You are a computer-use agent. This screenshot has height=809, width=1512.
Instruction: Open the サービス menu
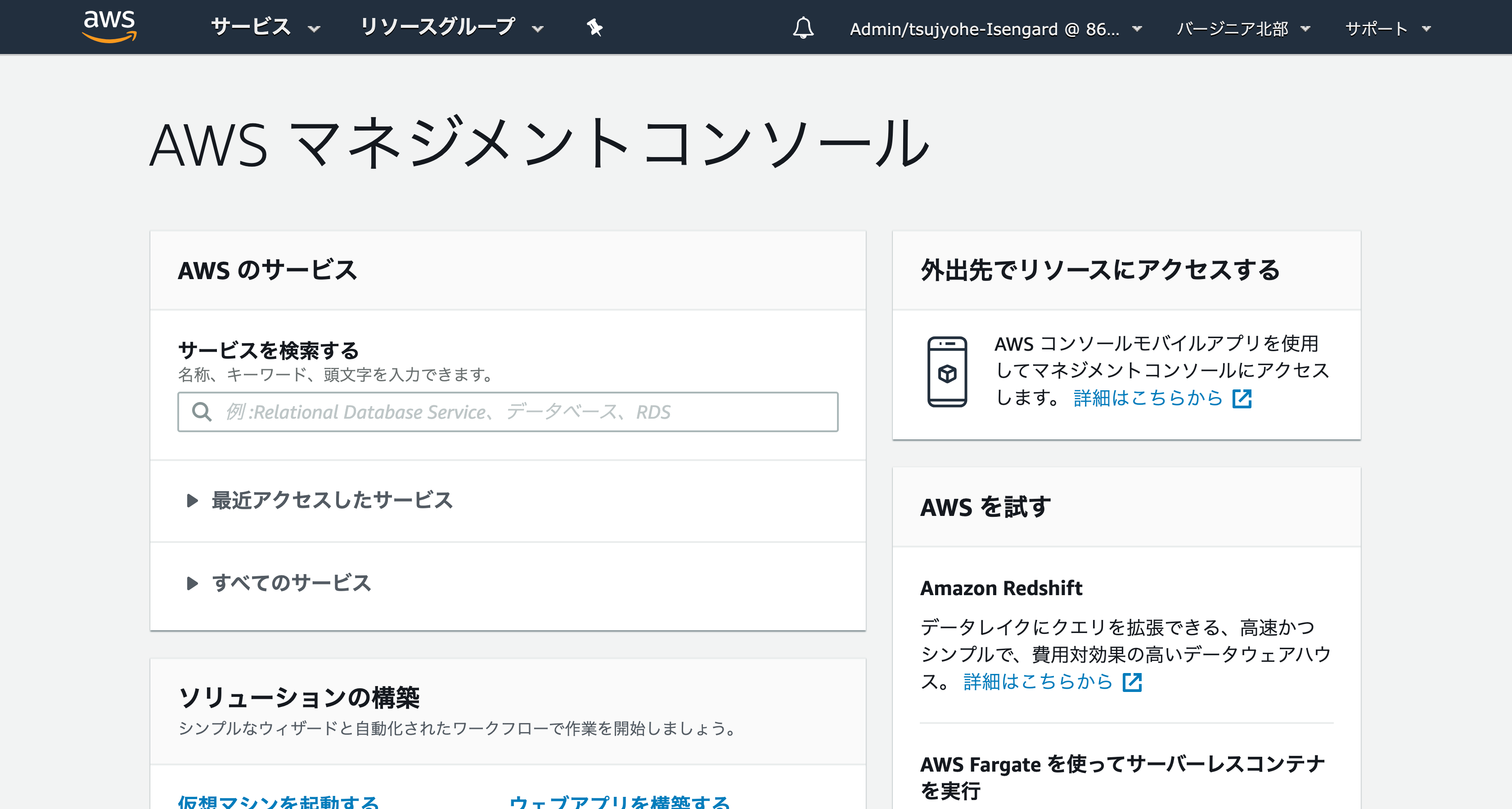coord(265,27)
